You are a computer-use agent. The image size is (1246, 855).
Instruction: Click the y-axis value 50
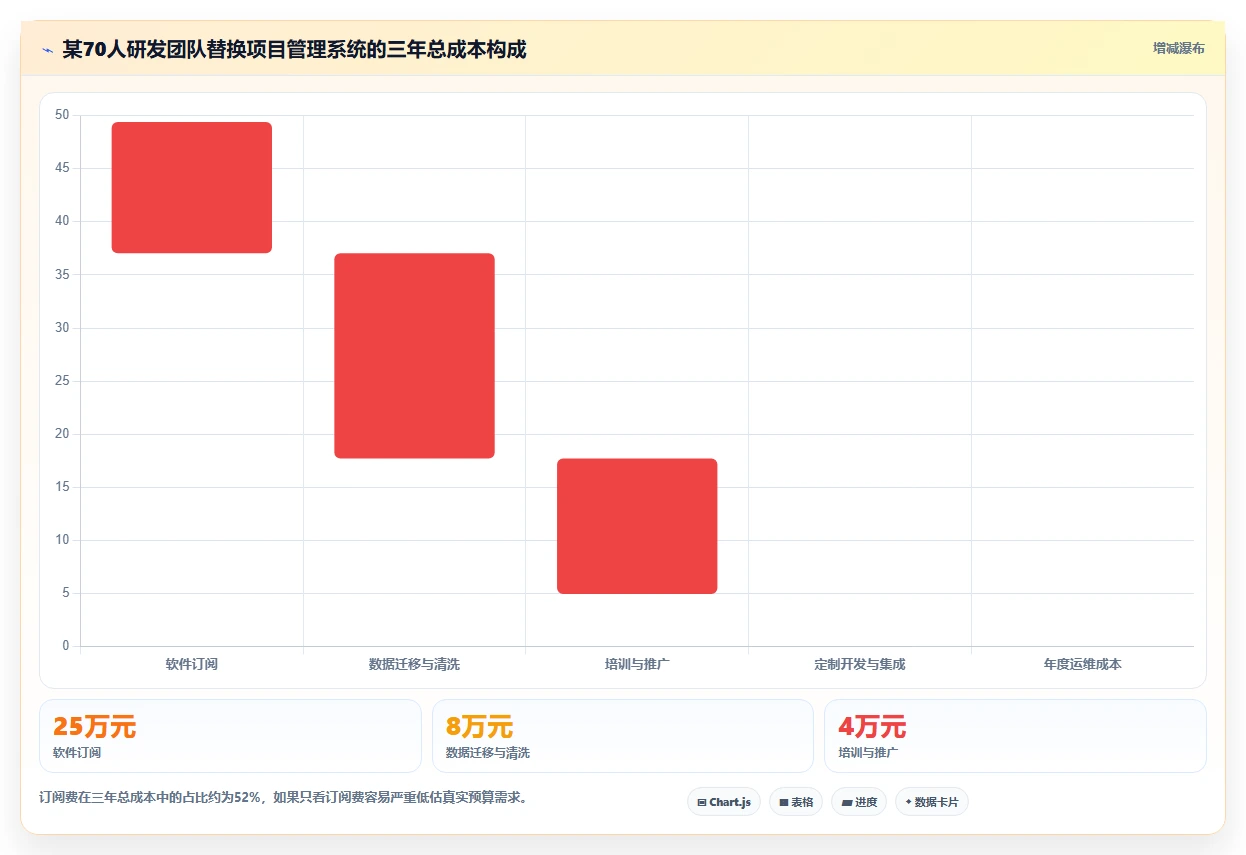click(62, 115)
